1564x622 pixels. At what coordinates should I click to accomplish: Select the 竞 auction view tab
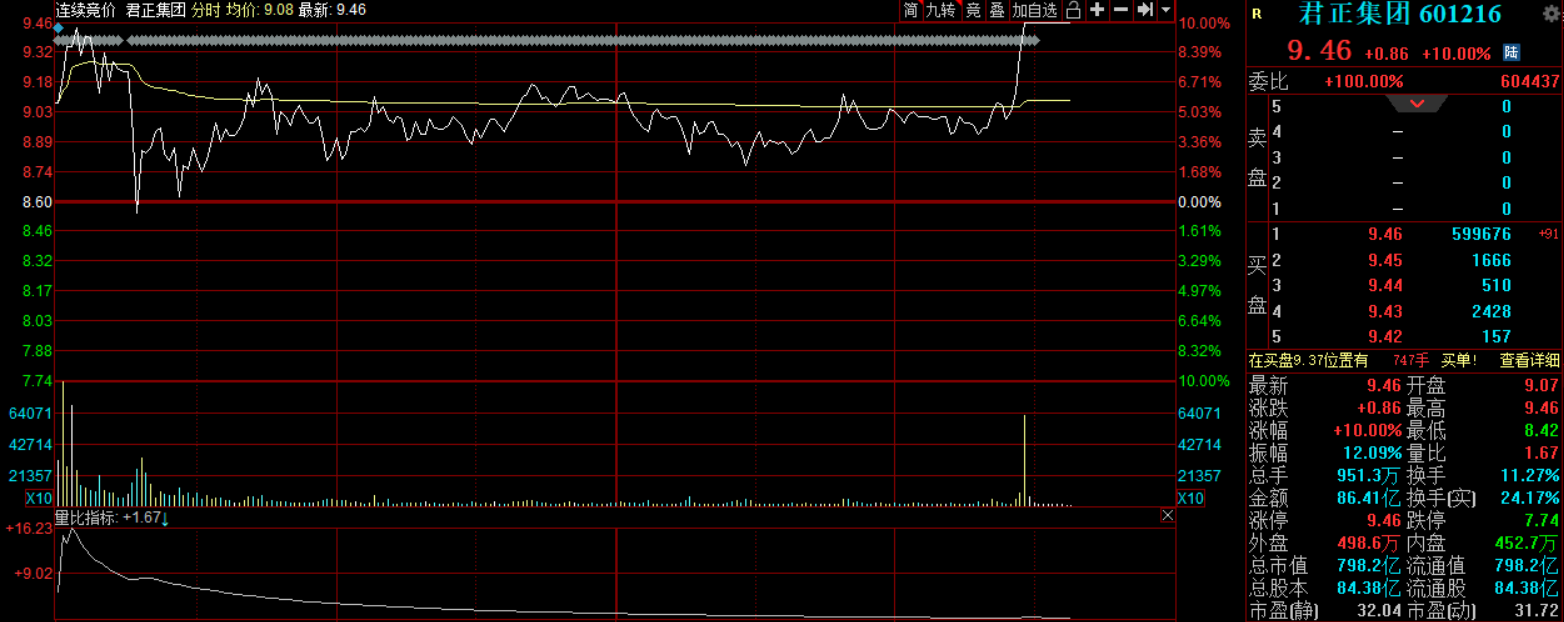[x=973, y=10]
